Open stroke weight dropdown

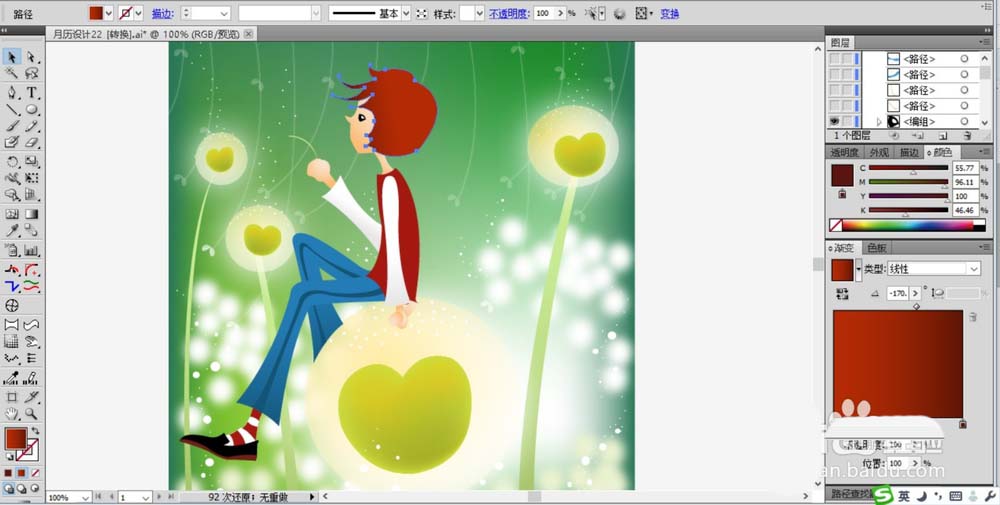224,13
